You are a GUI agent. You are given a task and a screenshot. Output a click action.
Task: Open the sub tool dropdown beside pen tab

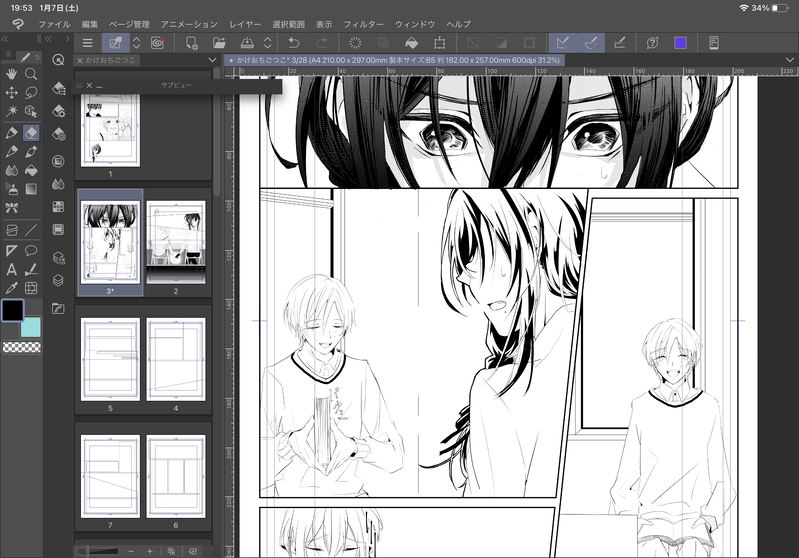point(37,57)
